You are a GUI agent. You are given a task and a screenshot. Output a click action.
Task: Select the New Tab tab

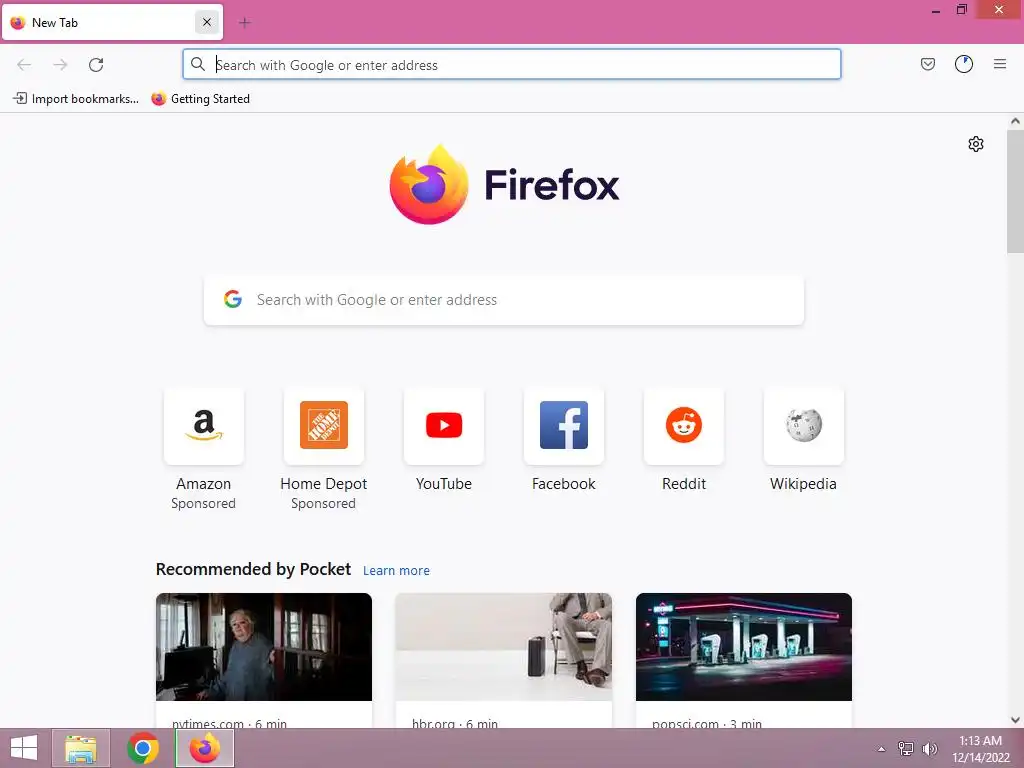click(112, 22)
